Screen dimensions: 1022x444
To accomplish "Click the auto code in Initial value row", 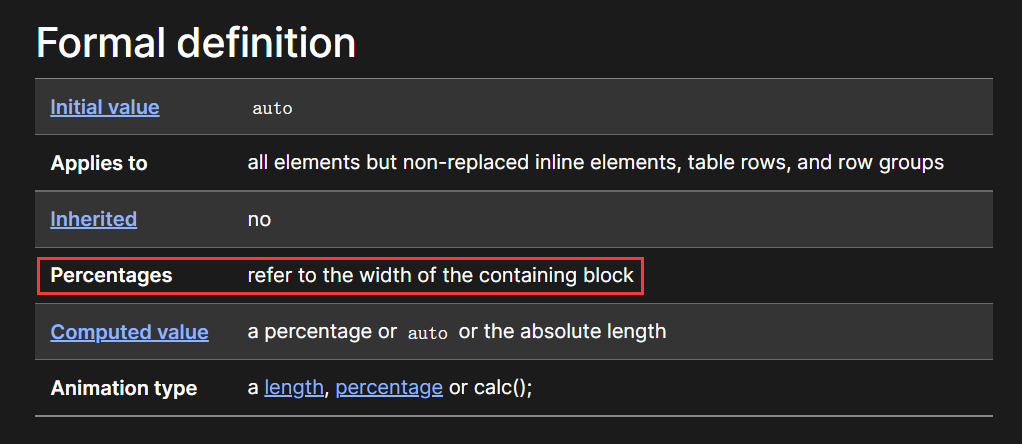I will (272, 108).
